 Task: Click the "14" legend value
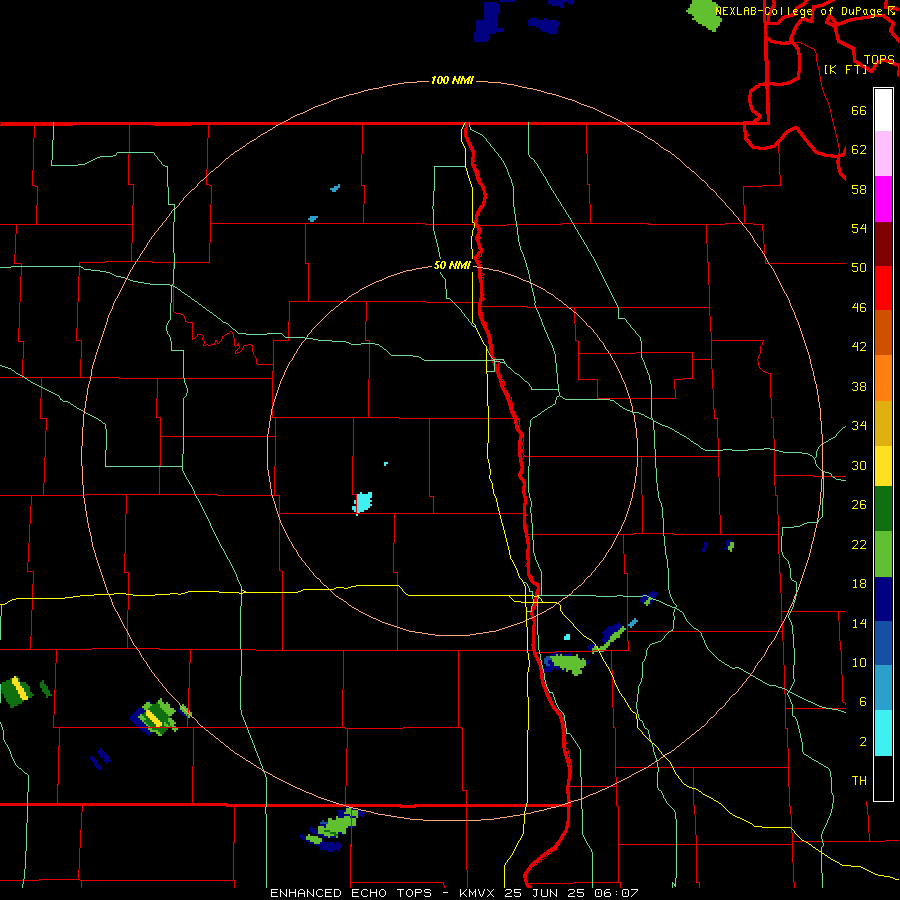click(x=859, y=623)
